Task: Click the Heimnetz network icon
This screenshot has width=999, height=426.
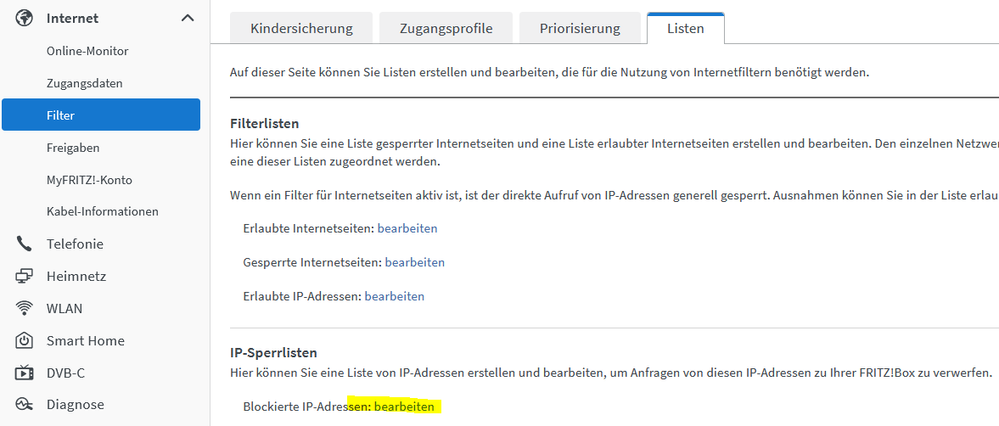Action: tap(25, 276)
